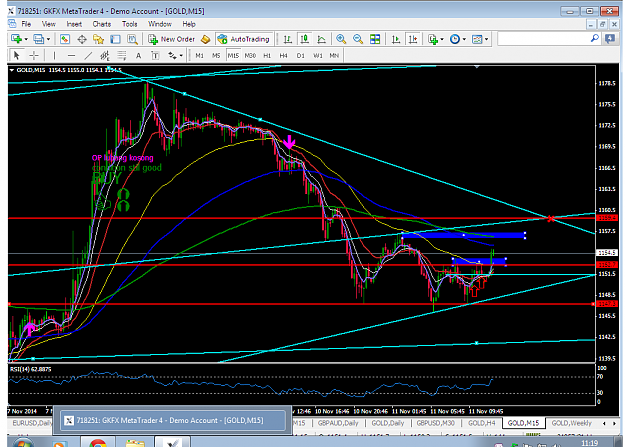Expand the Periods dropdown arrow
The width and height of the screenshot is (625, 447).
pyautogui.click(x=464, y=39)
